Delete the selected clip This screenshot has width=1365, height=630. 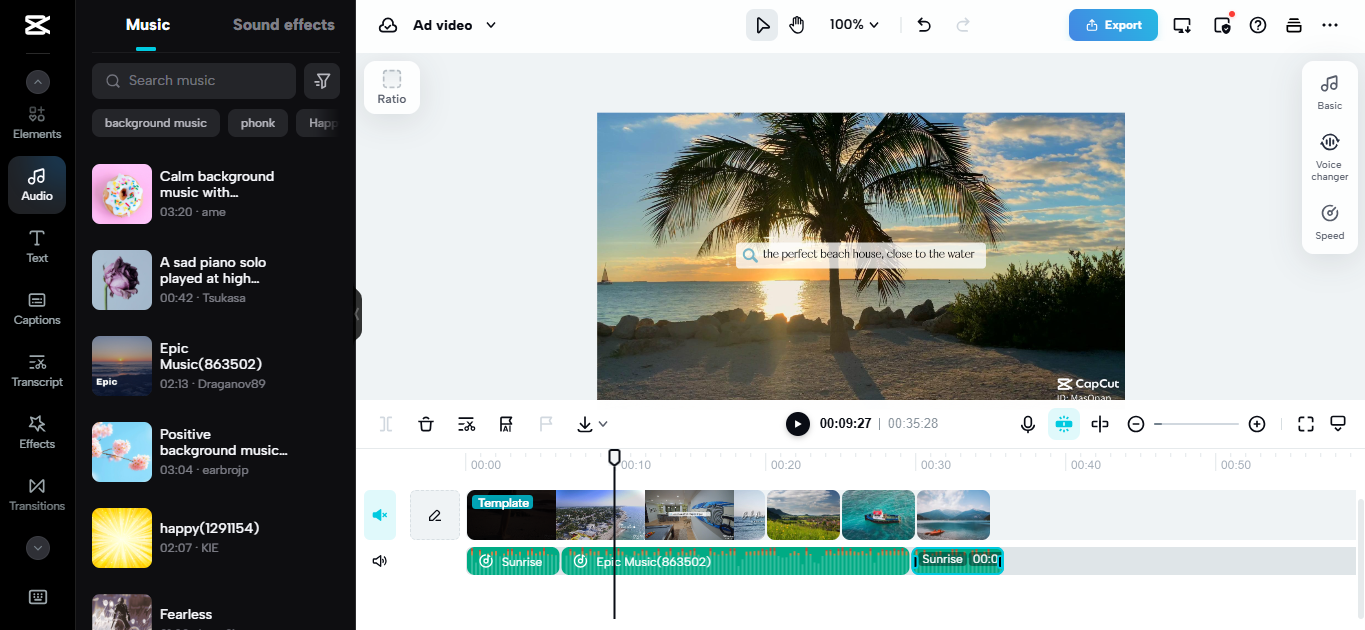426,424
